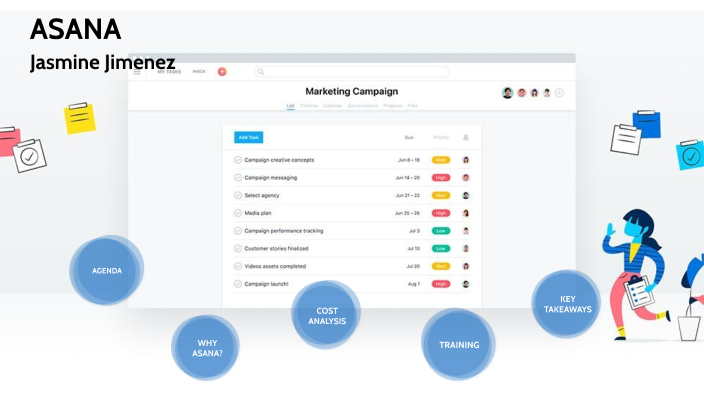704x396 pixels.
Task: Open the COST ANALYSIS topic circle
Action: tap(326, 315)
